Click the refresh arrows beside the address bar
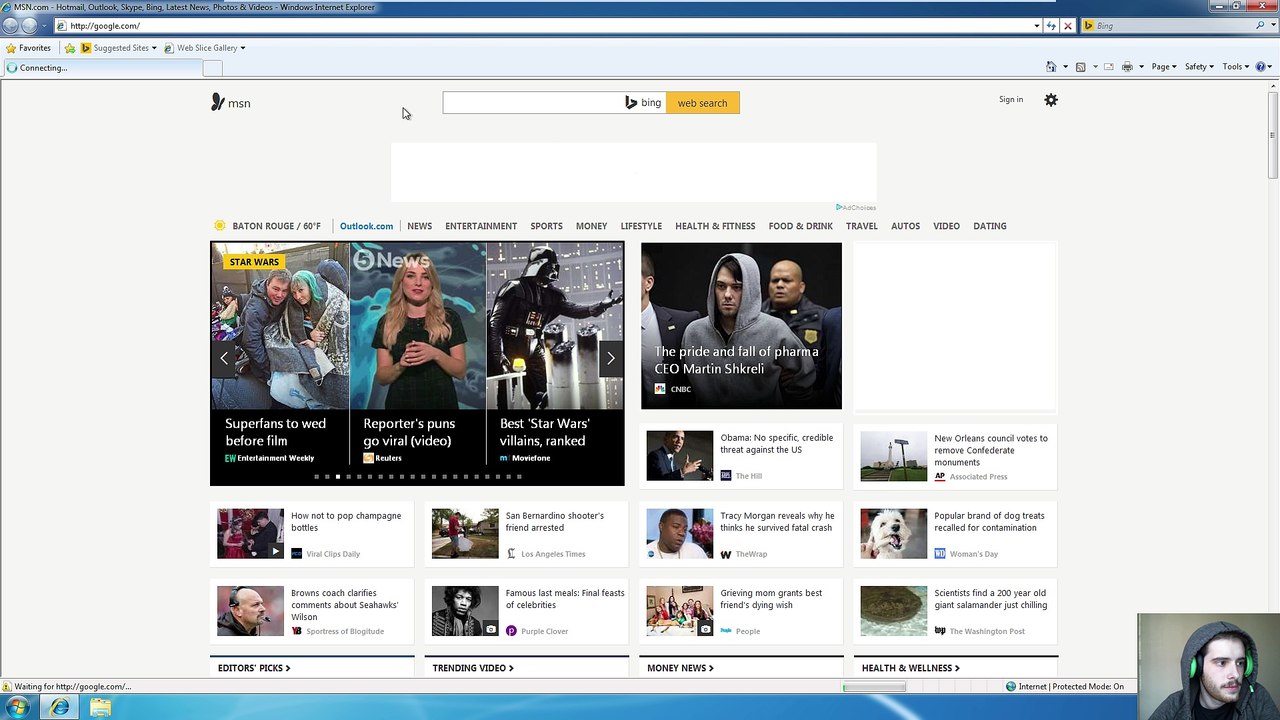 [x=1051, y=26]
